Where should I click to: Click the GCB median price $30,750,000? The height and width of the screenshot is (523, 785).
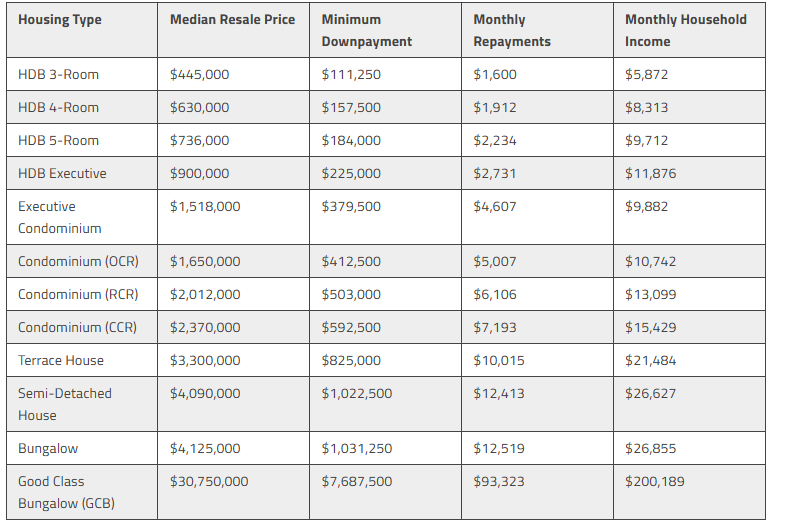pos(209,482)
